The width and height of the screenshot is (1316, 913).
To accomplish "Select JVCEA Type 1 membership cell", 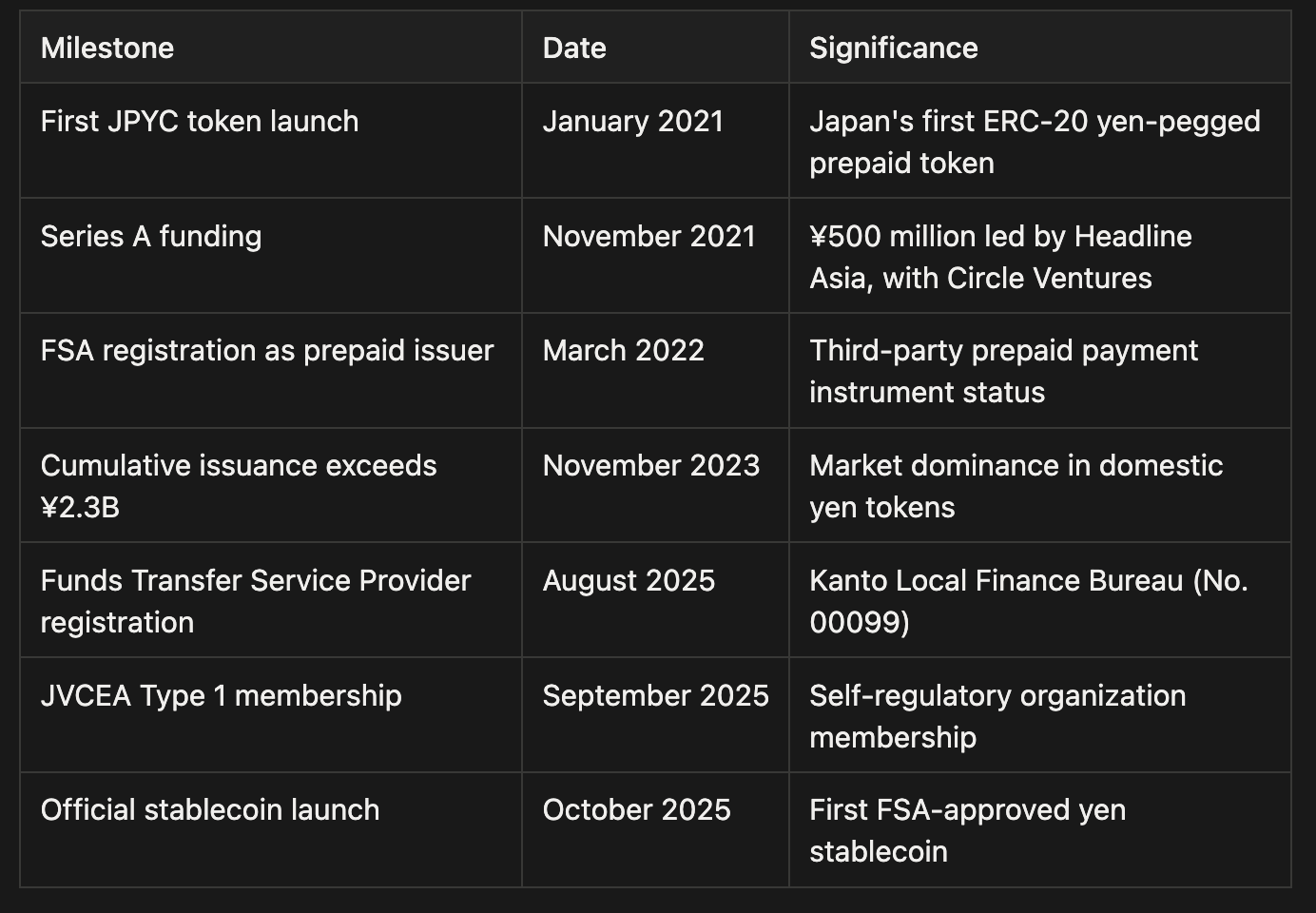I will click(x=221, y=696).
